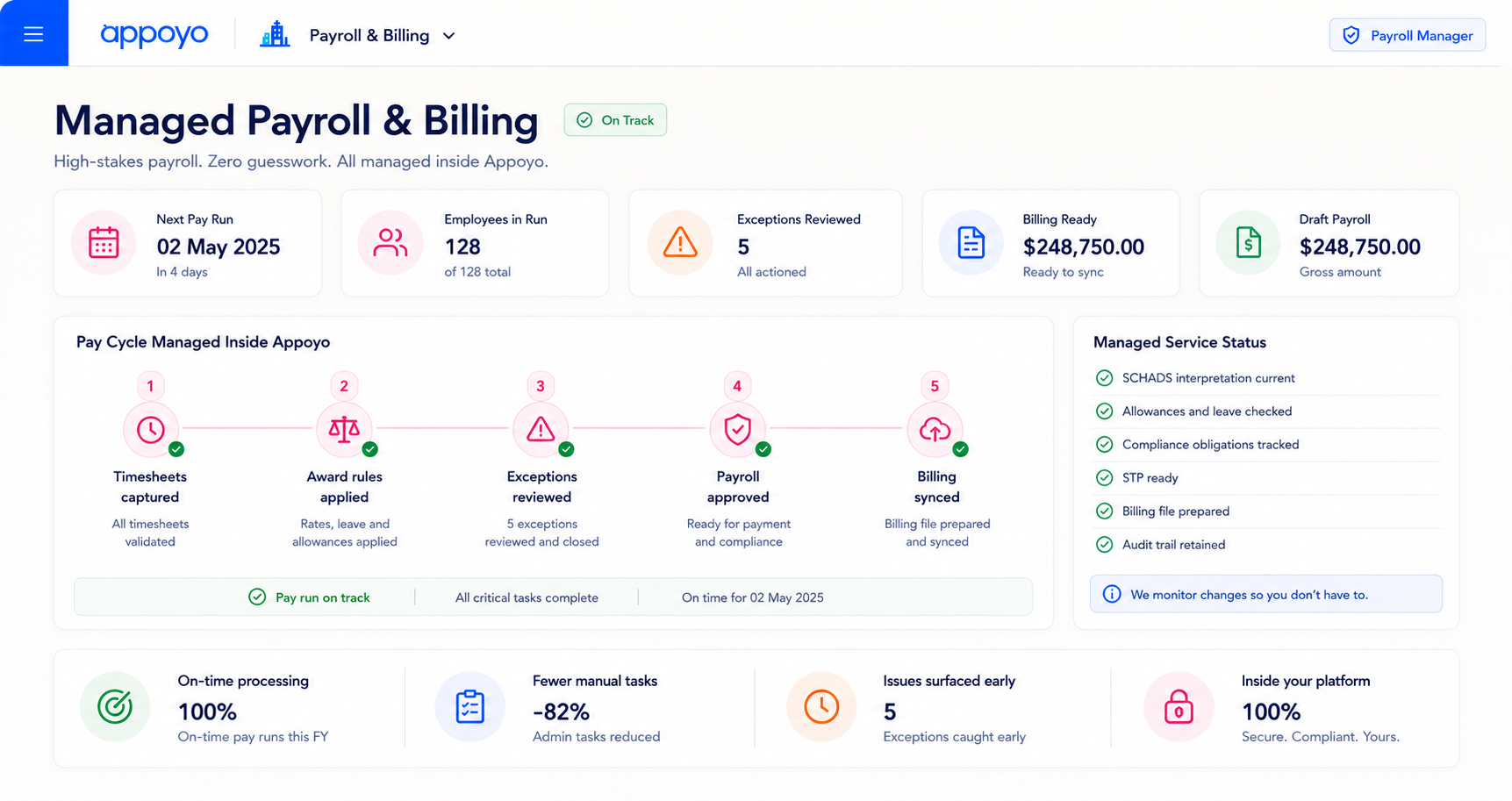Viewport: 1512px width, 801px height.
Task: Click check beside STP ready
Action: click(x=1104, y=478)
